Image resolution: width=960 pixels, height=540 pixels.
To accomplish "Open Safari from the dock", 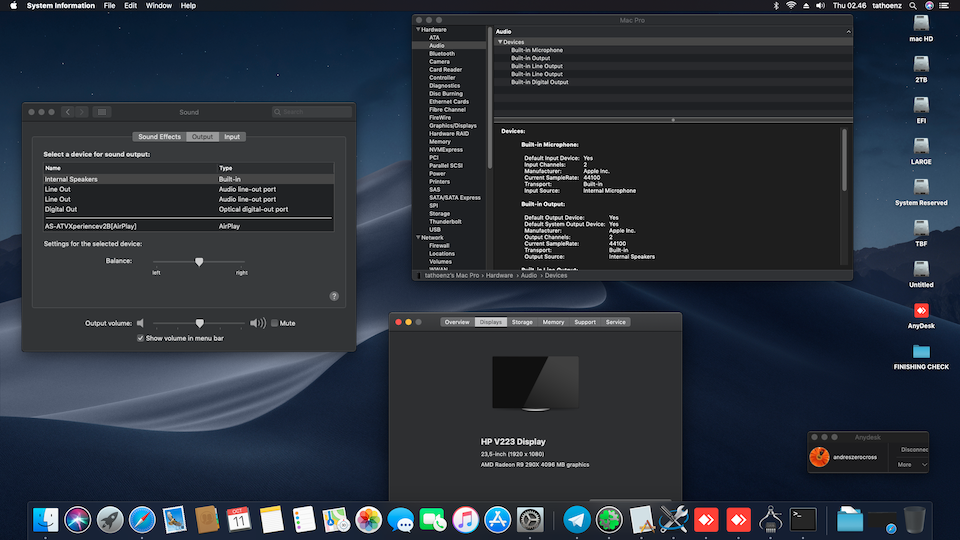I will click(142, 520).
